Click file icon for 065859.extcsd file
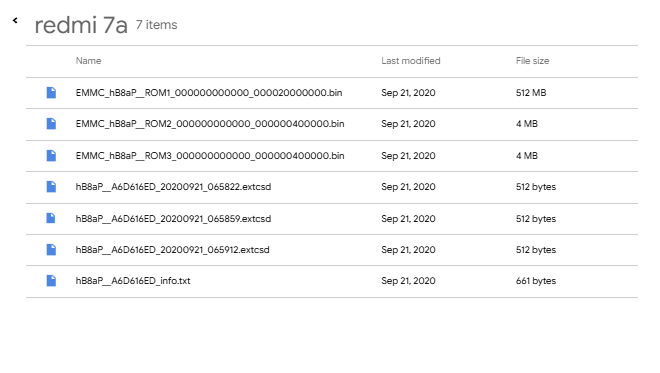 [x=51, y=218]
